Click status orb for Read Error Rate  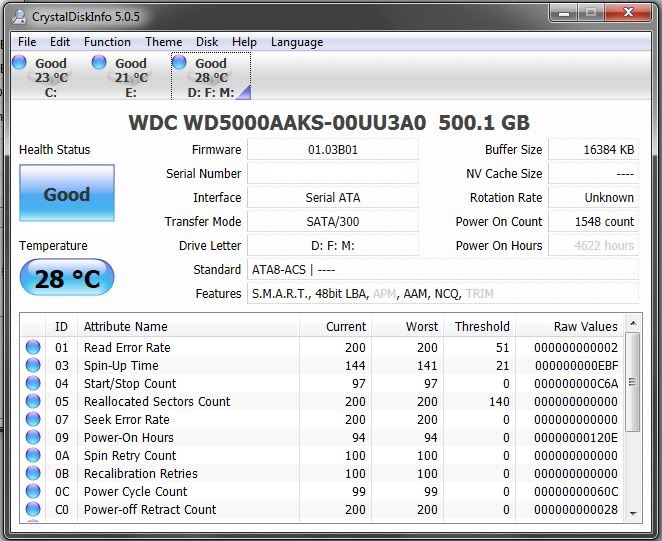[x=34, y=348]
